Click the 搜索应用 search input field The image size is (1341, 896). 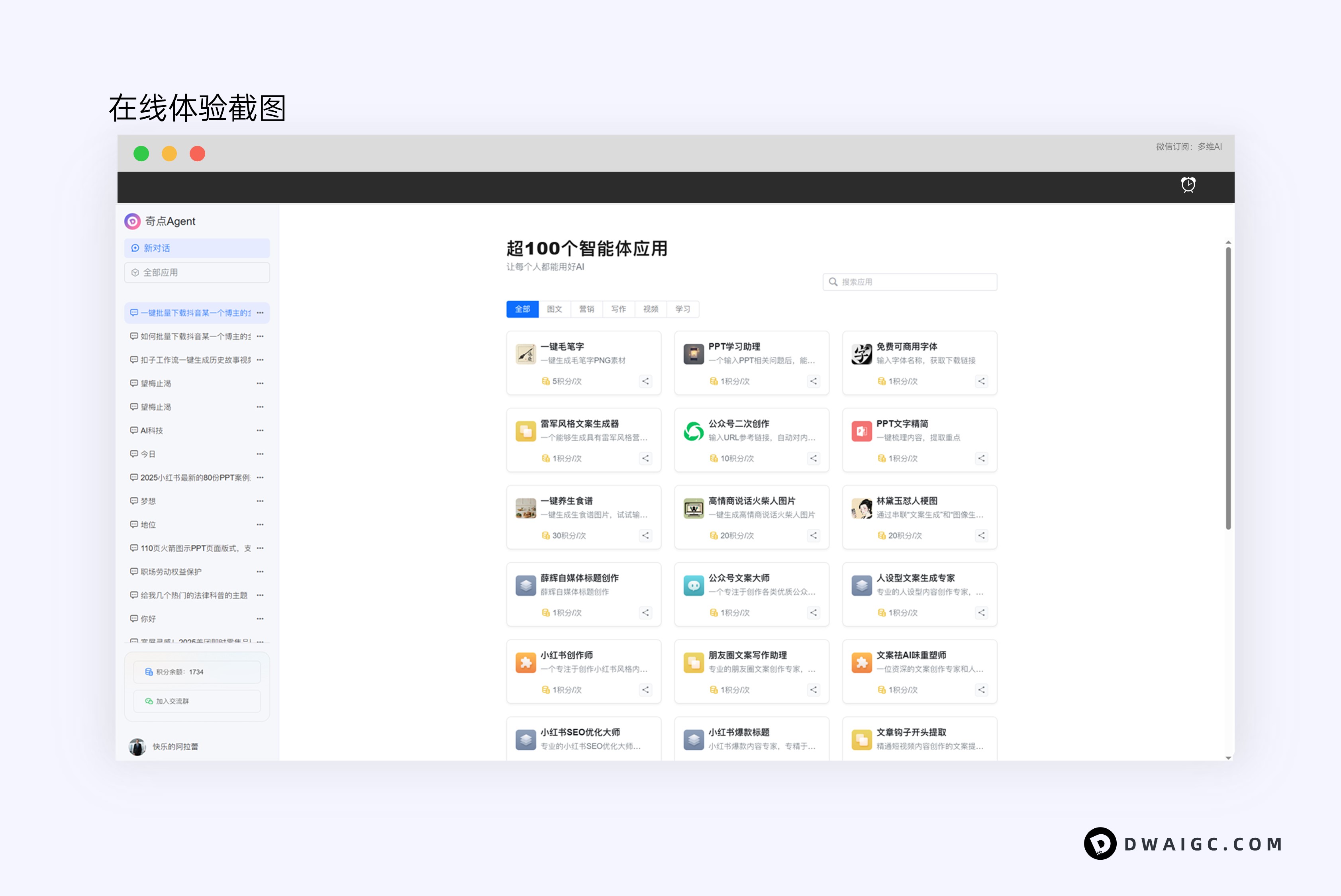tap(909, 281)
